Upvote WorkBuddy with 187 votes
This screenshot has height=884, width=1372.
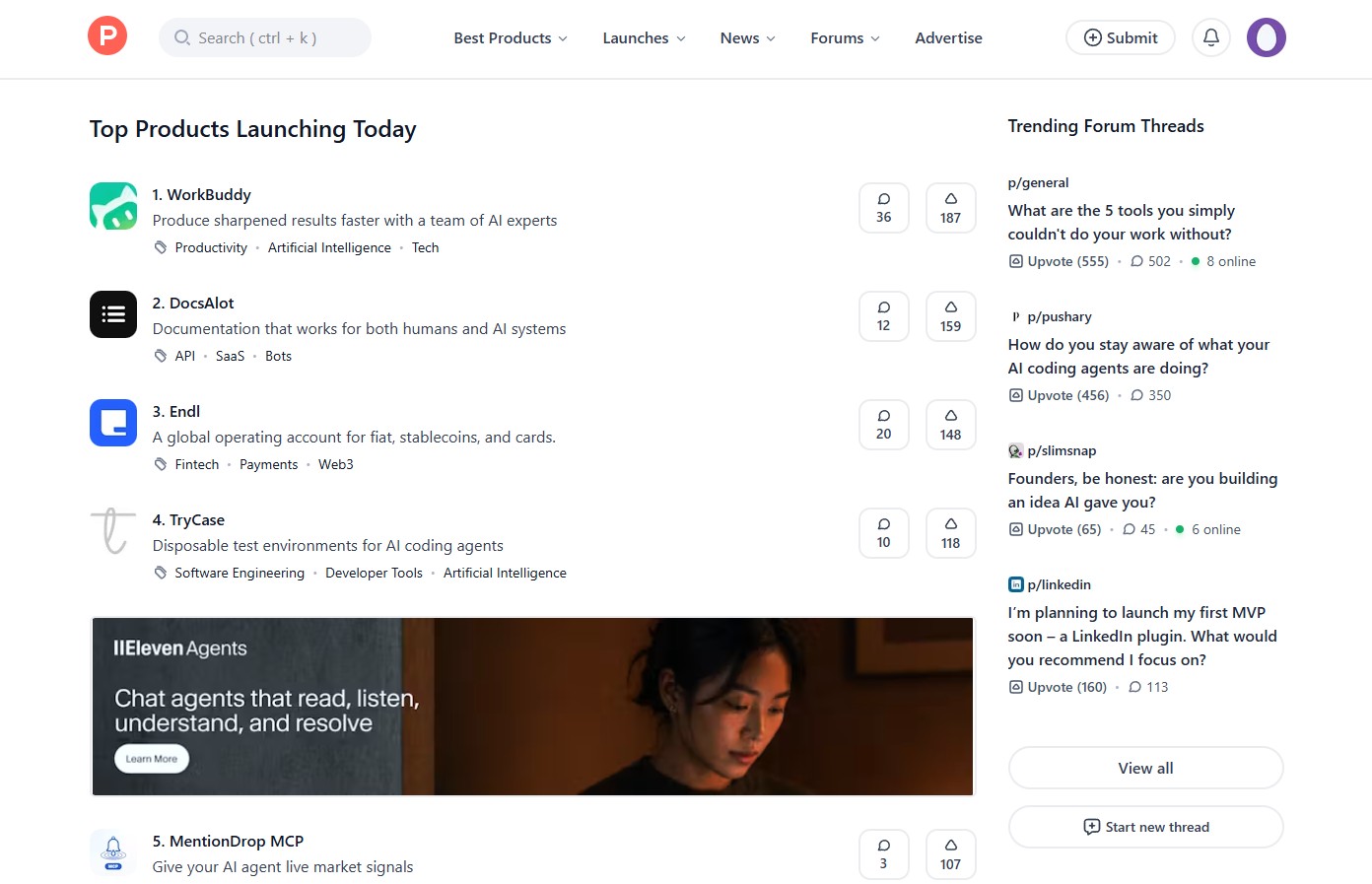pyautogui.click(x=951, y=208)
